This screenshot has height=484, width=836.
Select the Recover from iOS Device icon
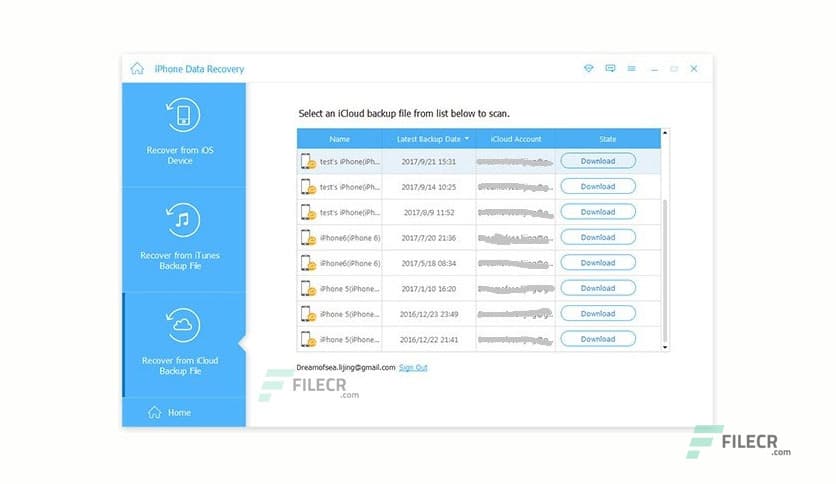coord(183,115)
